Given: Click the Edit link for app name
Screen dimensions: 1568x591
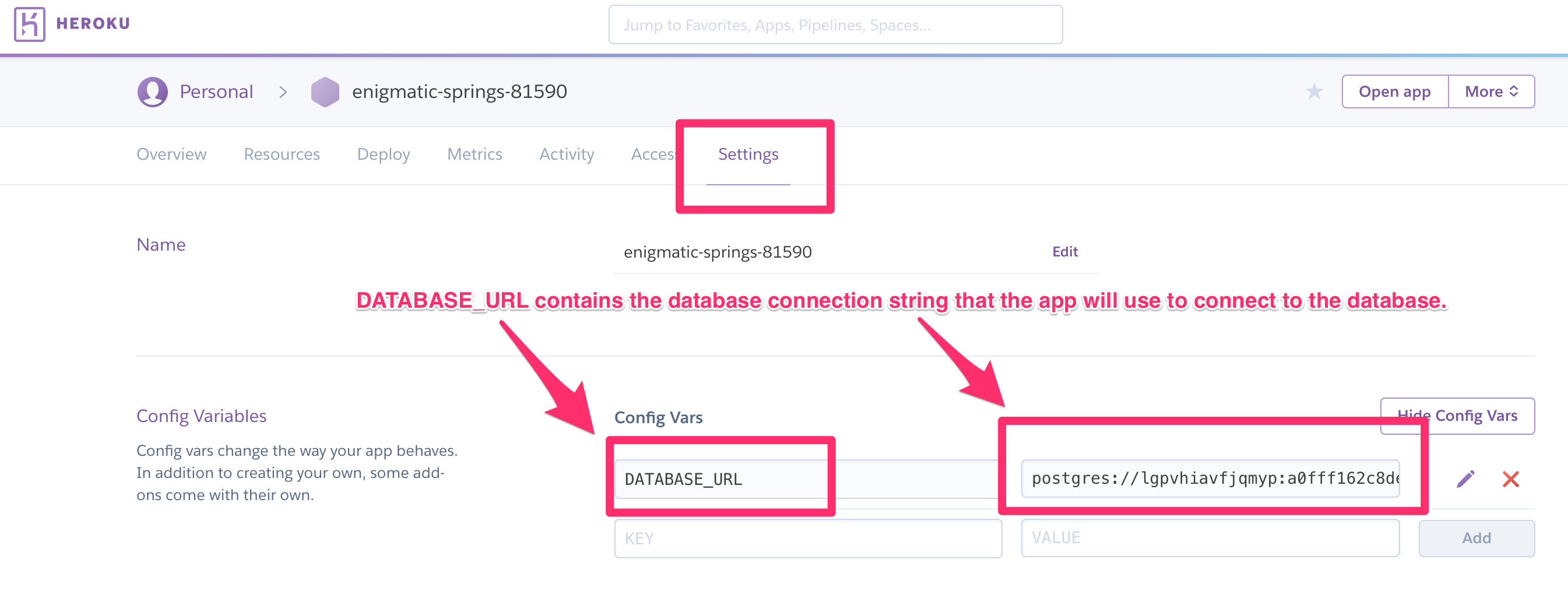Looking at the screenshot, I should point(1065,251).
